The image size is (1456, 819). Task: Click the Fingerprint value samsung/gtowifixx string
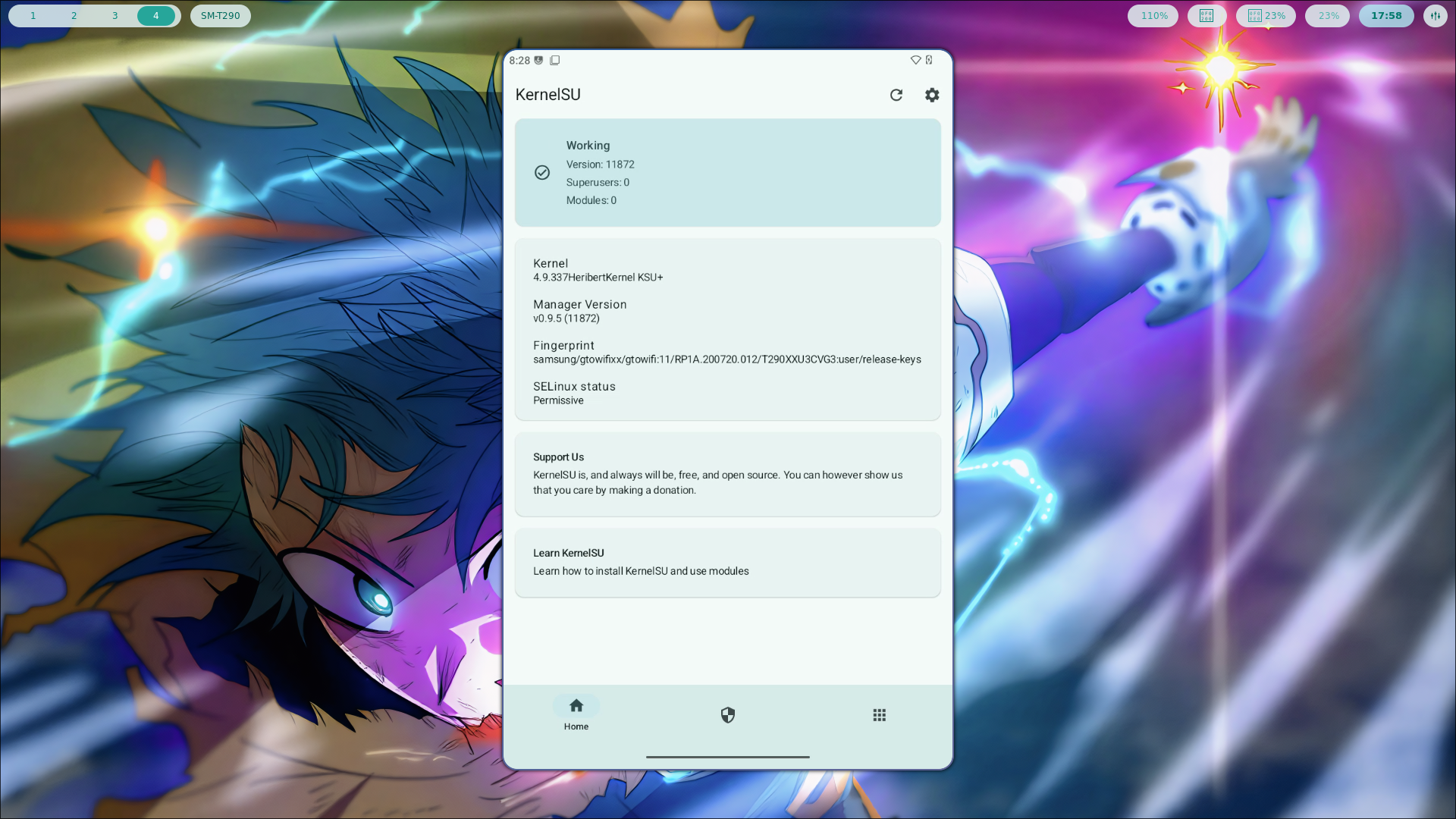click(x=727, y=359)
